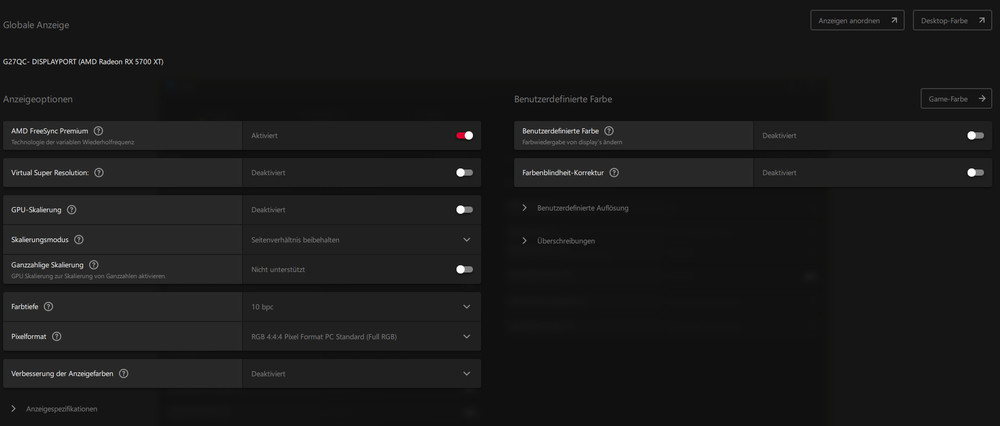Expand Benutzerdefinierte Auflösung section
Image resolution: width=1000 pixels, height=426 pixels.
tap(575, 208)
